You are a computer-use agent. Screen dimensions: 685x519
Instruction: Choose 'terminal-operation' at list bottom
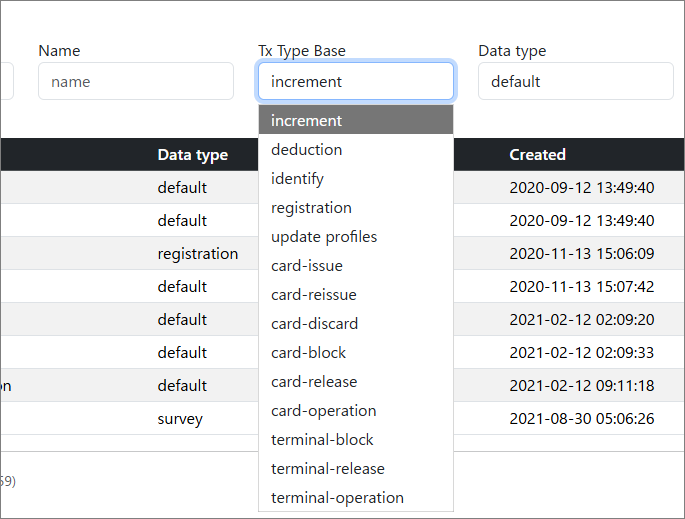[355, 497]
